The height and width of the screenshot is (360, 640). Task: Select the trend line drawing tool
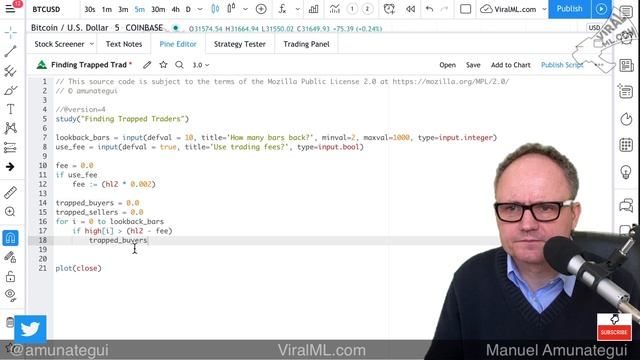10,51
